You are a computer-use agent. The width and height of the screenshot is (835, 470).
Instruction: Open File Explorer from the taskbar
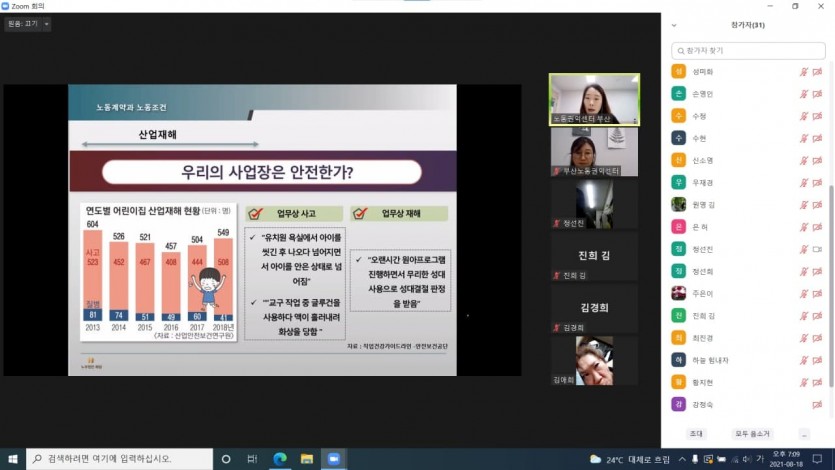point(307,459)
